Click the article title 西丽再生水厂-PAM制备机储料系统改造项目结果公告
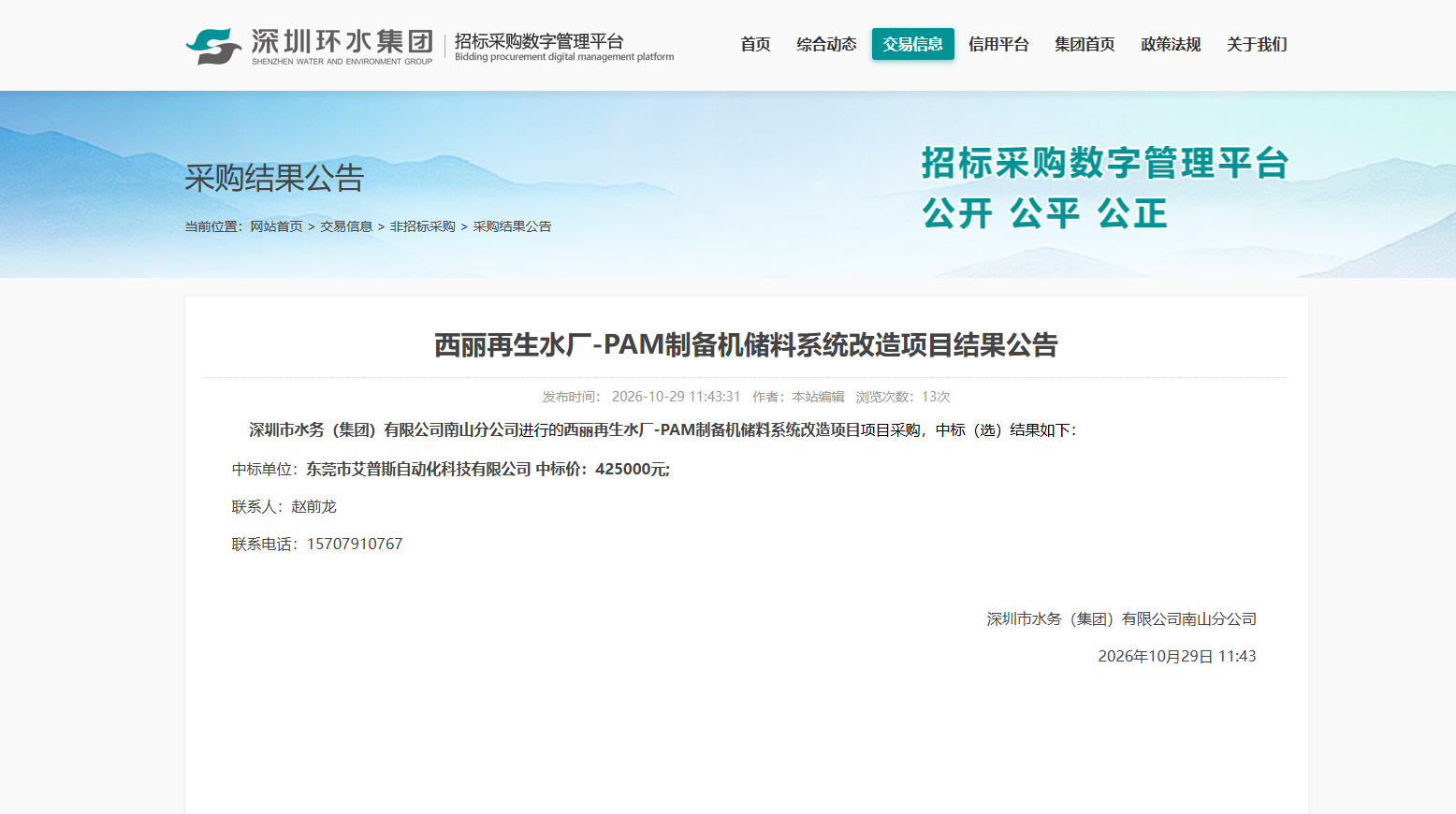1456x814 pixels. pos(746,345)
